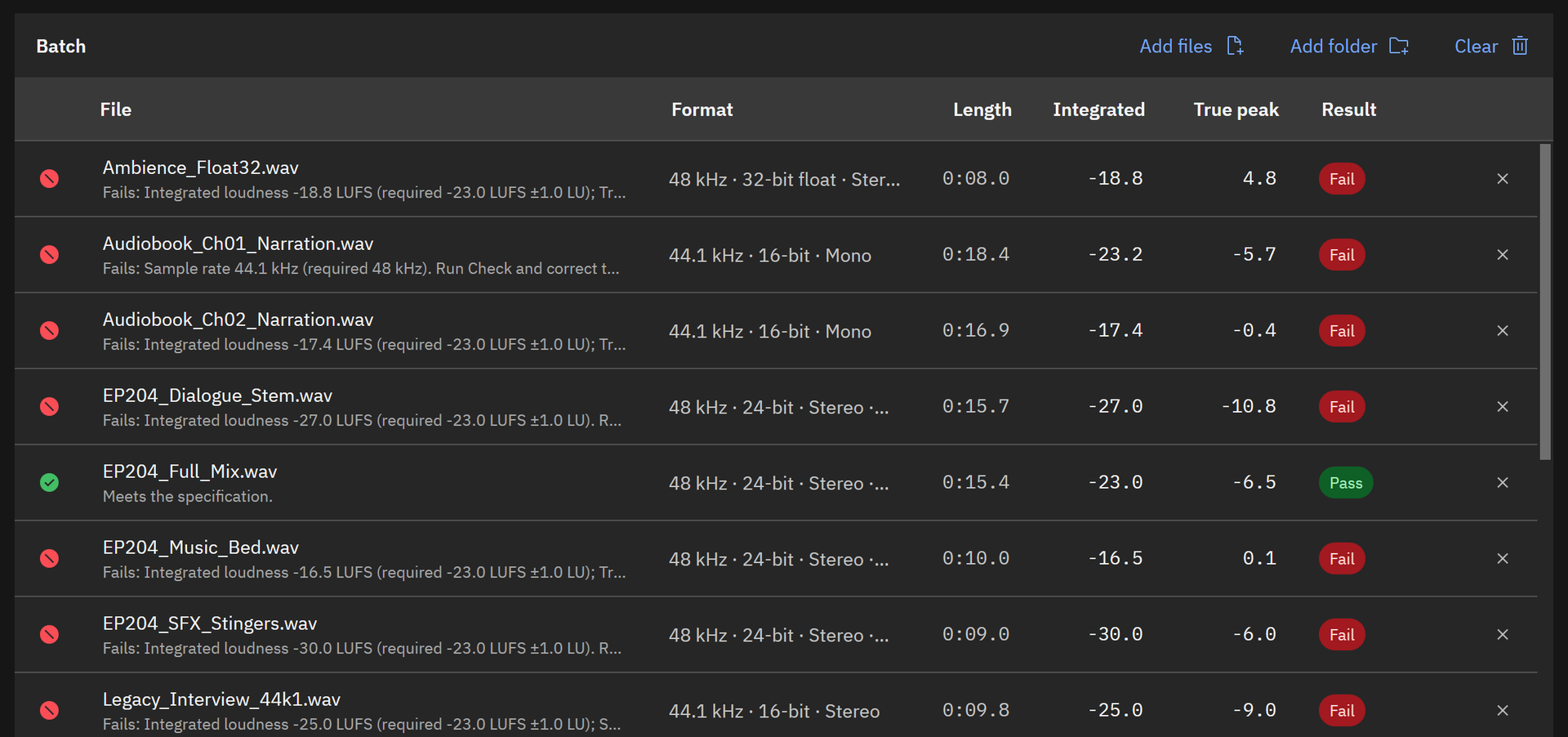Click the fail icon beside EP204_SFX_Stingers.wav
Viewport: 1568px width, 737px height.
point(49,635)
